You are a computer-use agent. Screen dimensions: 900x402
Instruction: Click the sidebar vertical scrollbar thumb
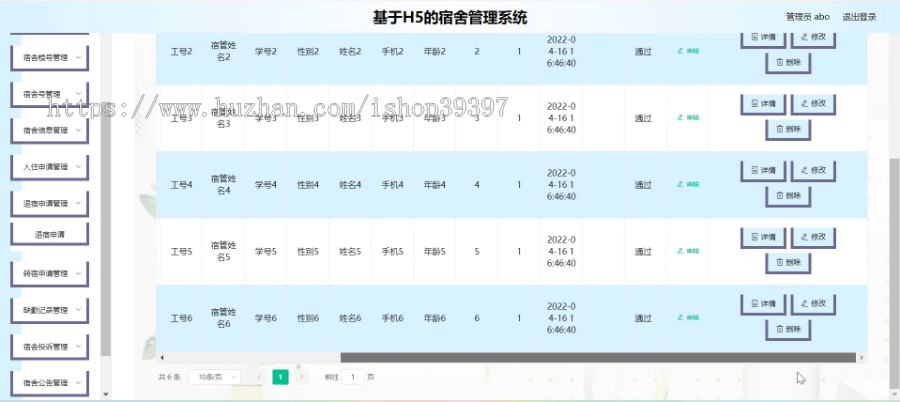pyautogui.click(x=106, y=230)
